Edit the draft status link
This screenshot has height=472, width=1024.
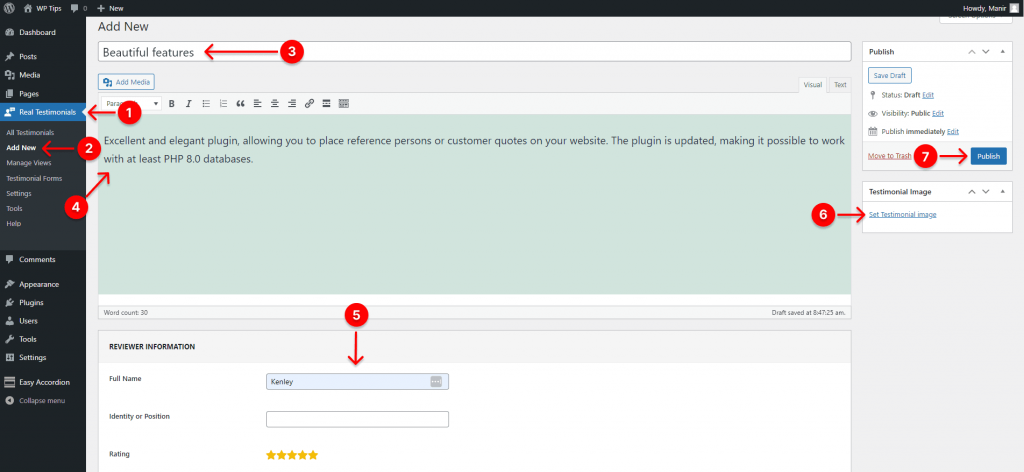[928, 95]
